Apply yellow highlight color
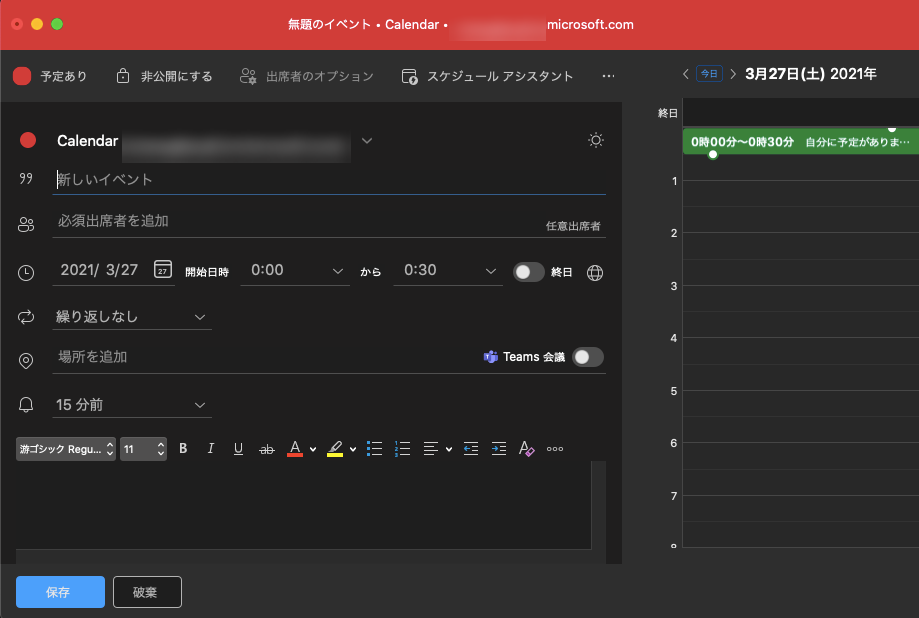Screen dimensions: 919x618 point(335,449)
